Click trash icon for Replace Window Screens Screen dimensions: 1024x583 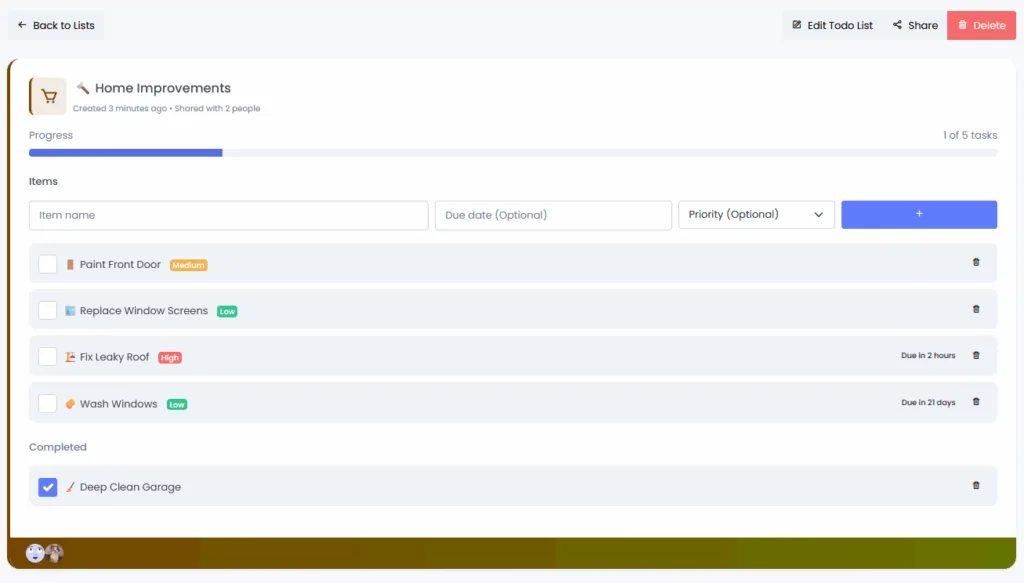pyautogui.click(x=976, y=309)
